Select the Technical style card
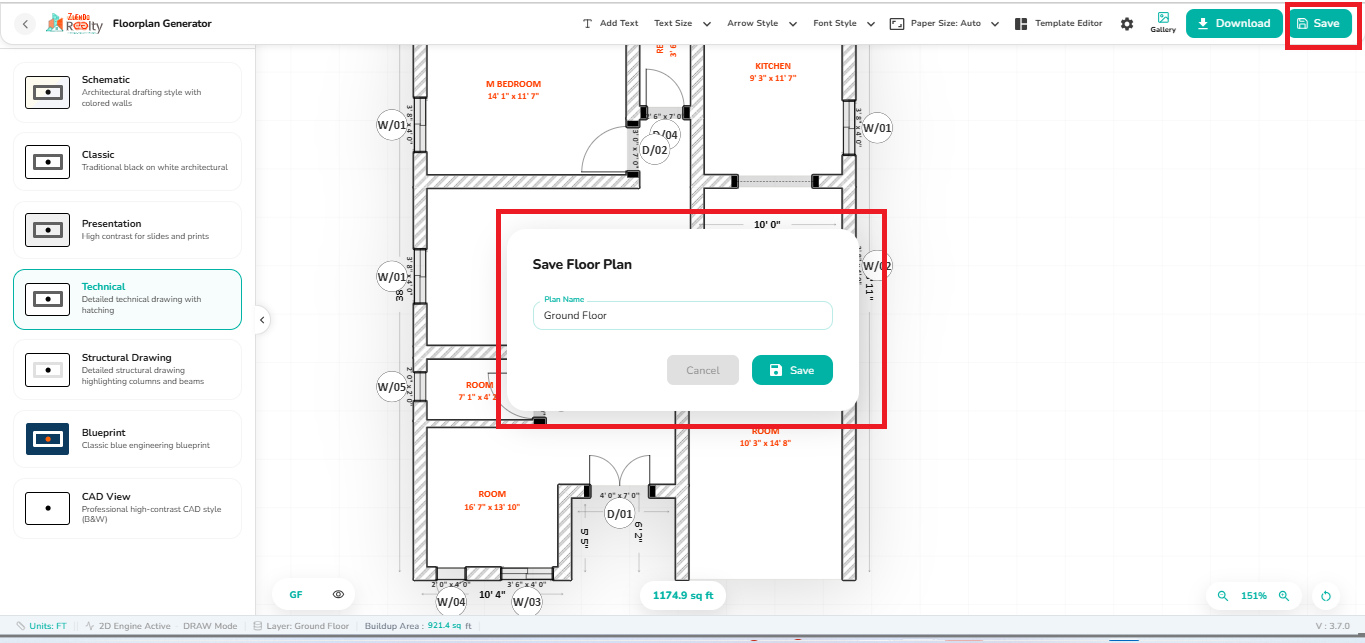 click(x=127, y=299)
